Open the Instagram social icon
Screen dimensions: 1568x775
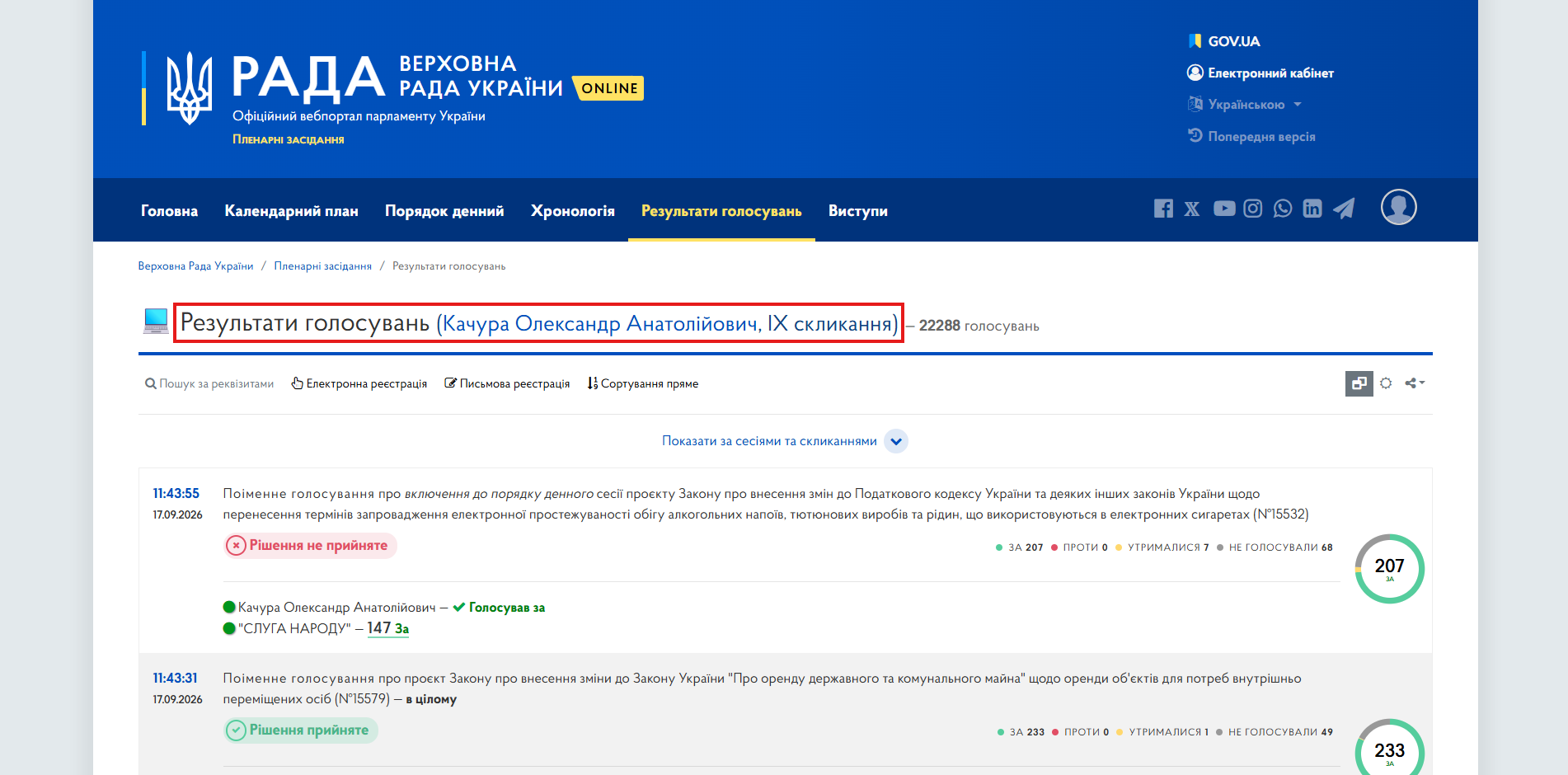pos(1253,209)
